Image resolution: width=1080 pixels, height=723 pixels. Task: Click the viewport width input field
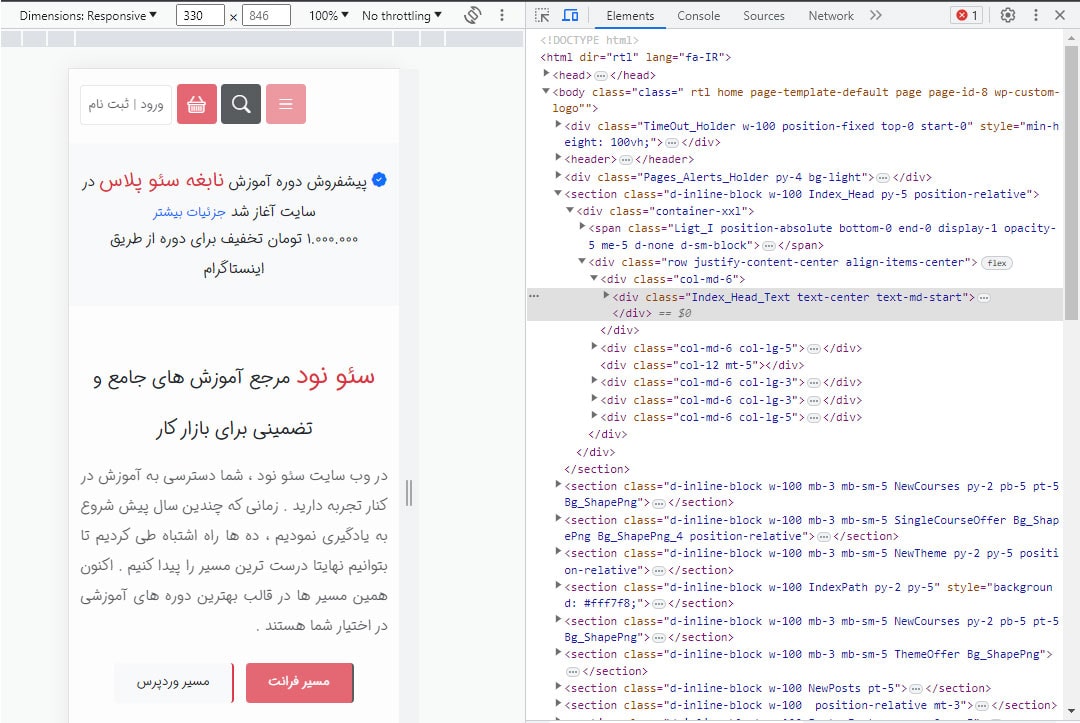[200, 15]
